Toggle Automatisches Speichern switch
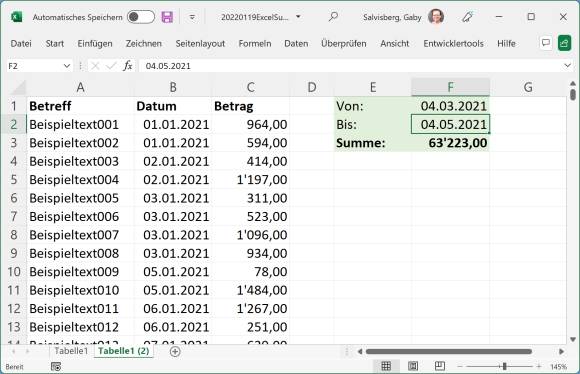Viewport: 580px width, 374px height. 141,17
